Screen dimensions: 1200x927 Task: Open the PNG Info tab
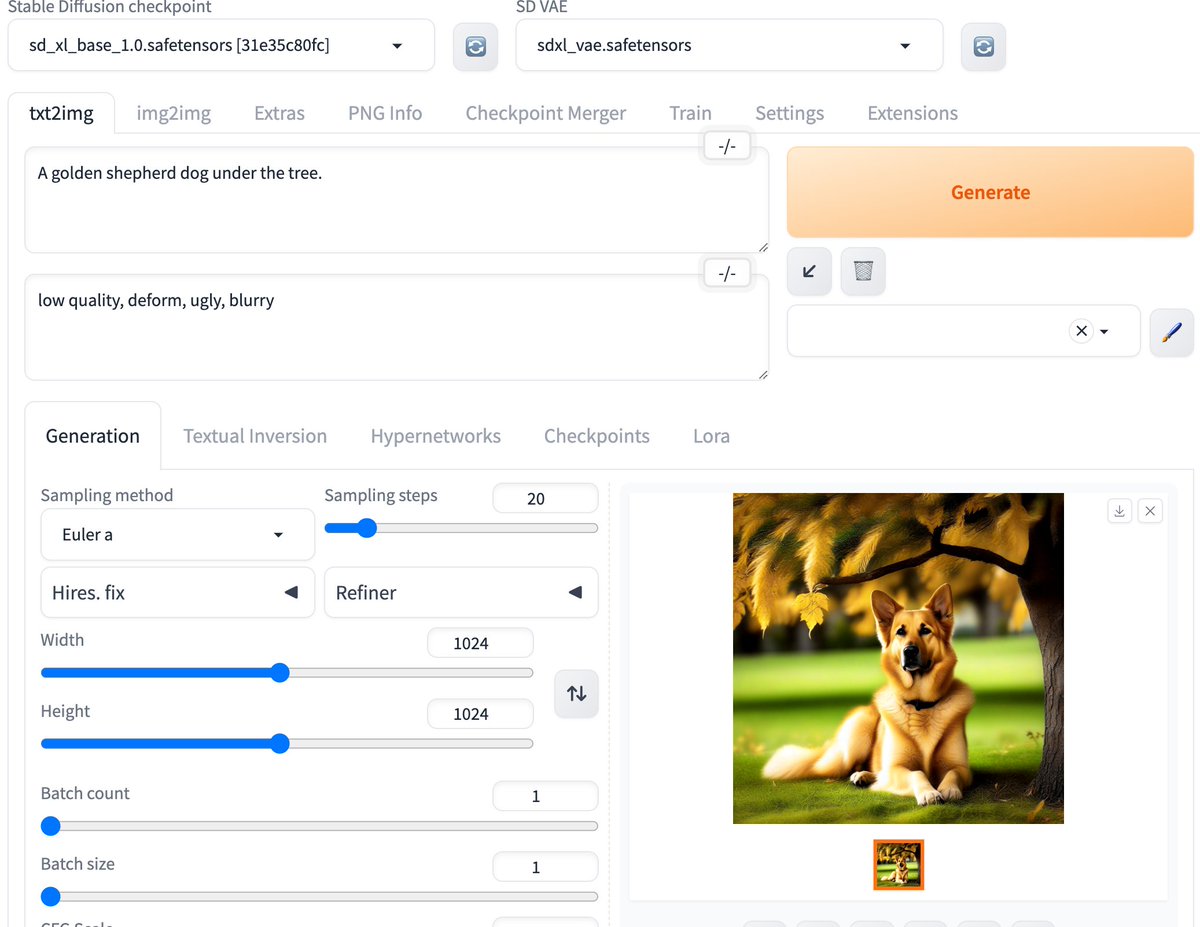[385, 113]
